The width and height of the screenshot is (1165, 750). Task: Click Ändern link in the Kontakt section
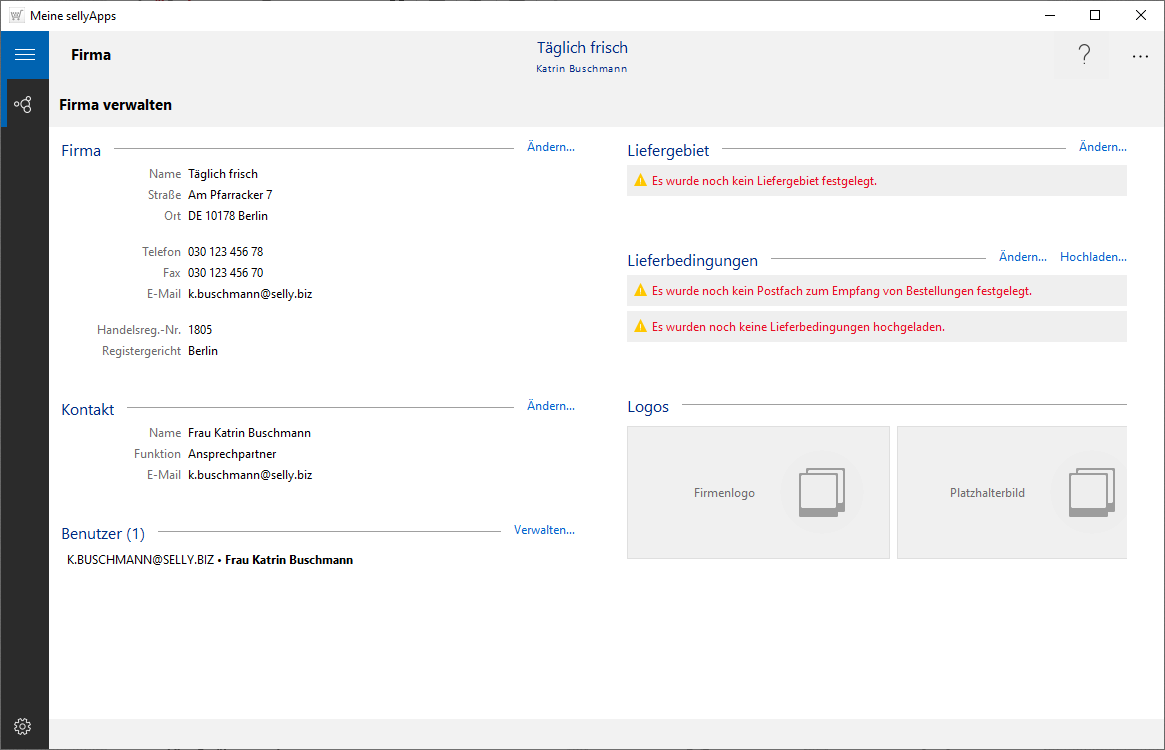550,406
